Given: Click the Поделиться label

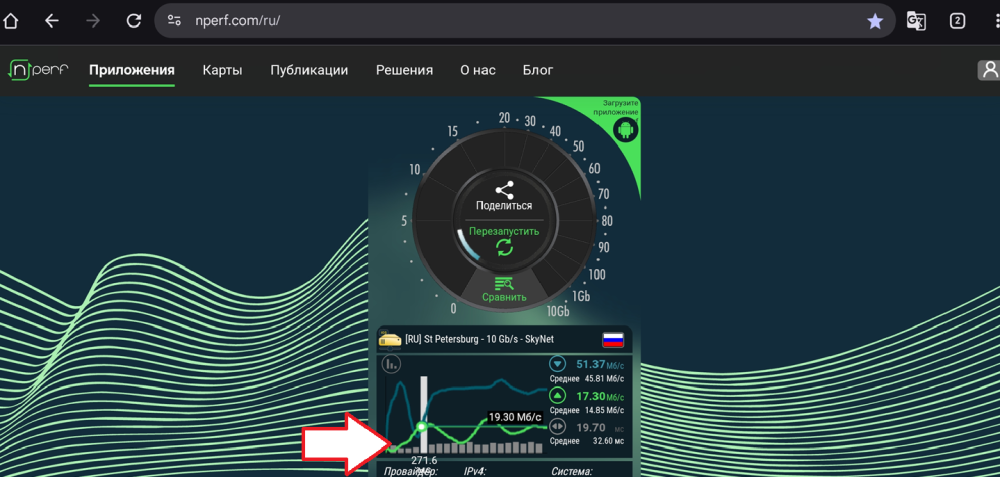Looking at the screenshot, I should click(504, 206).
